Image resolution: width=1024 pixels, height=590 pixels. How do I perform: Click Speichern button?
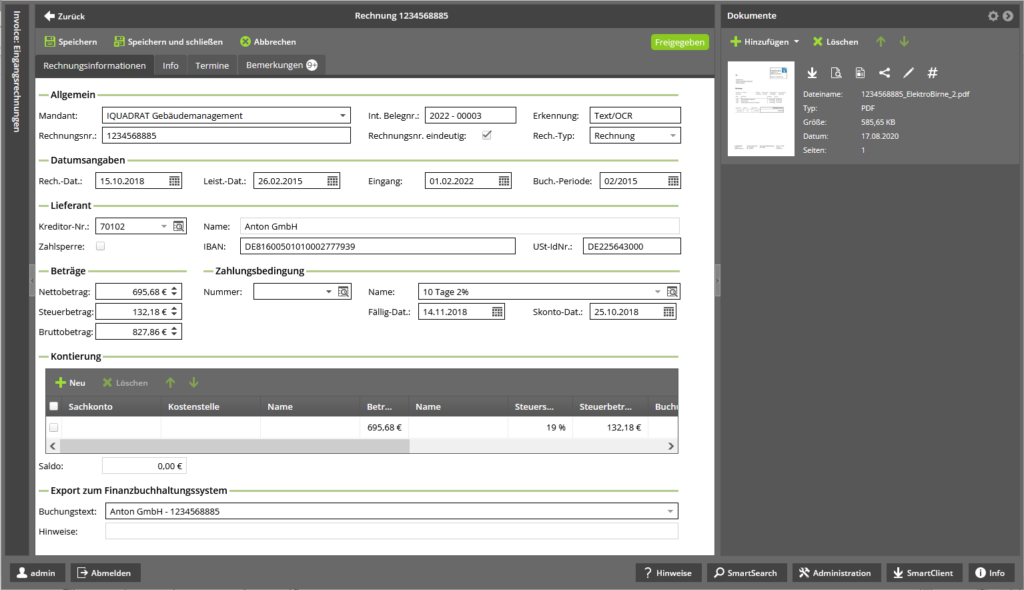(x=71, y=42)
